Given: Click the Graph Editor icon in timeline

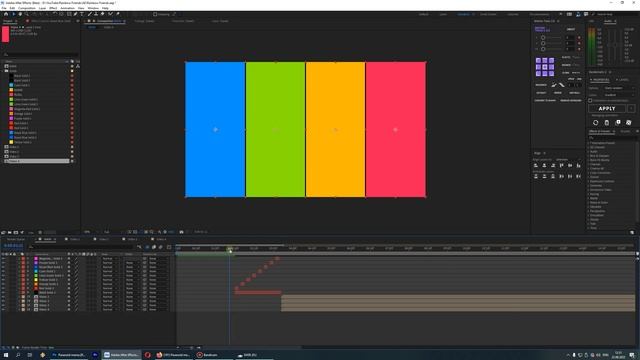Looking at the screenshot, I should click(169, 247).
